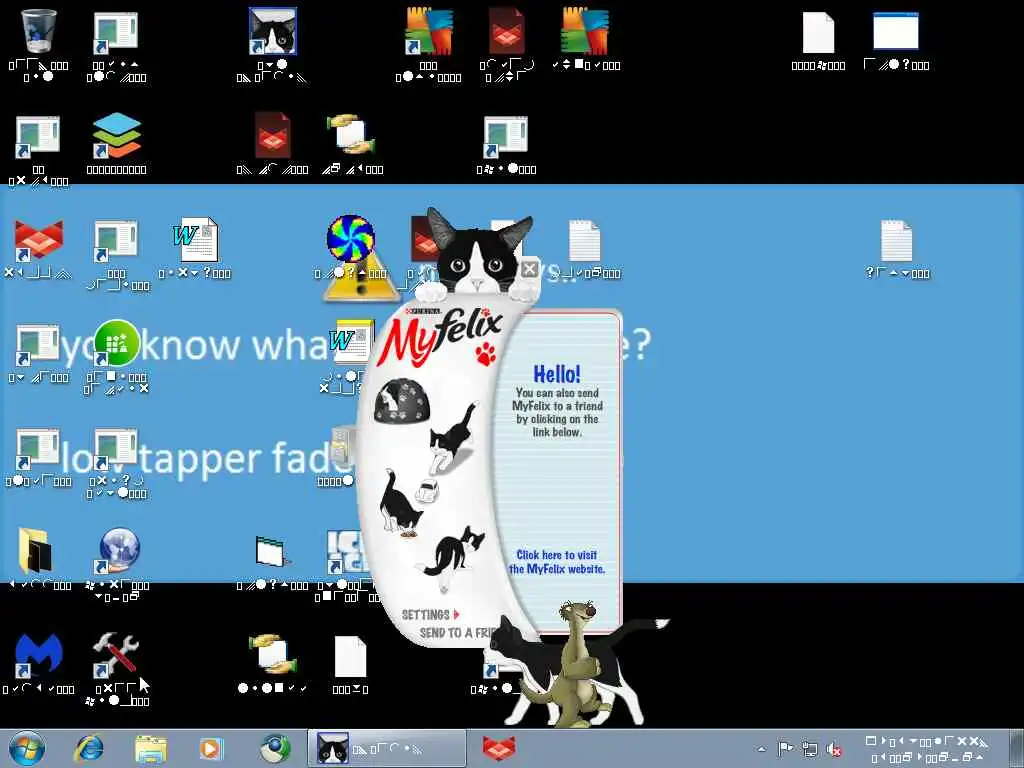Open the red fox desktop shortcut
Viewport: 1024px width, 768px height.
(38, 240)
